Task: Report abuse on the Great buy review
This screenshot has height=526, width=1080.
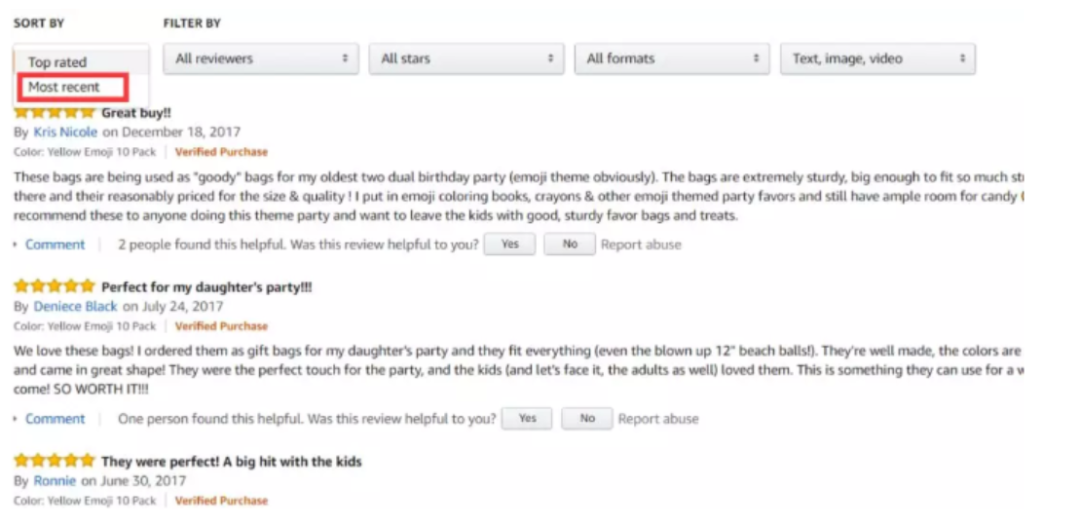Action: [641, 244]
